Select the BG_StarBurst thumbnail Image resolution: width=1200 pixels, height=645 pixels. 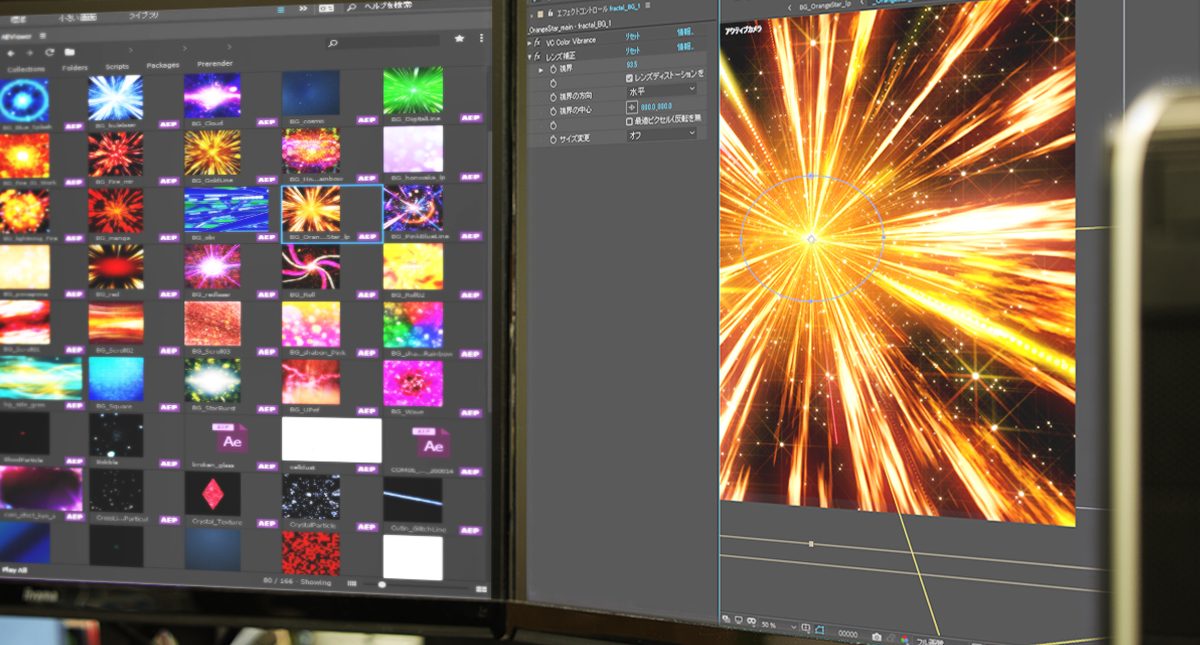coord(212,381)
